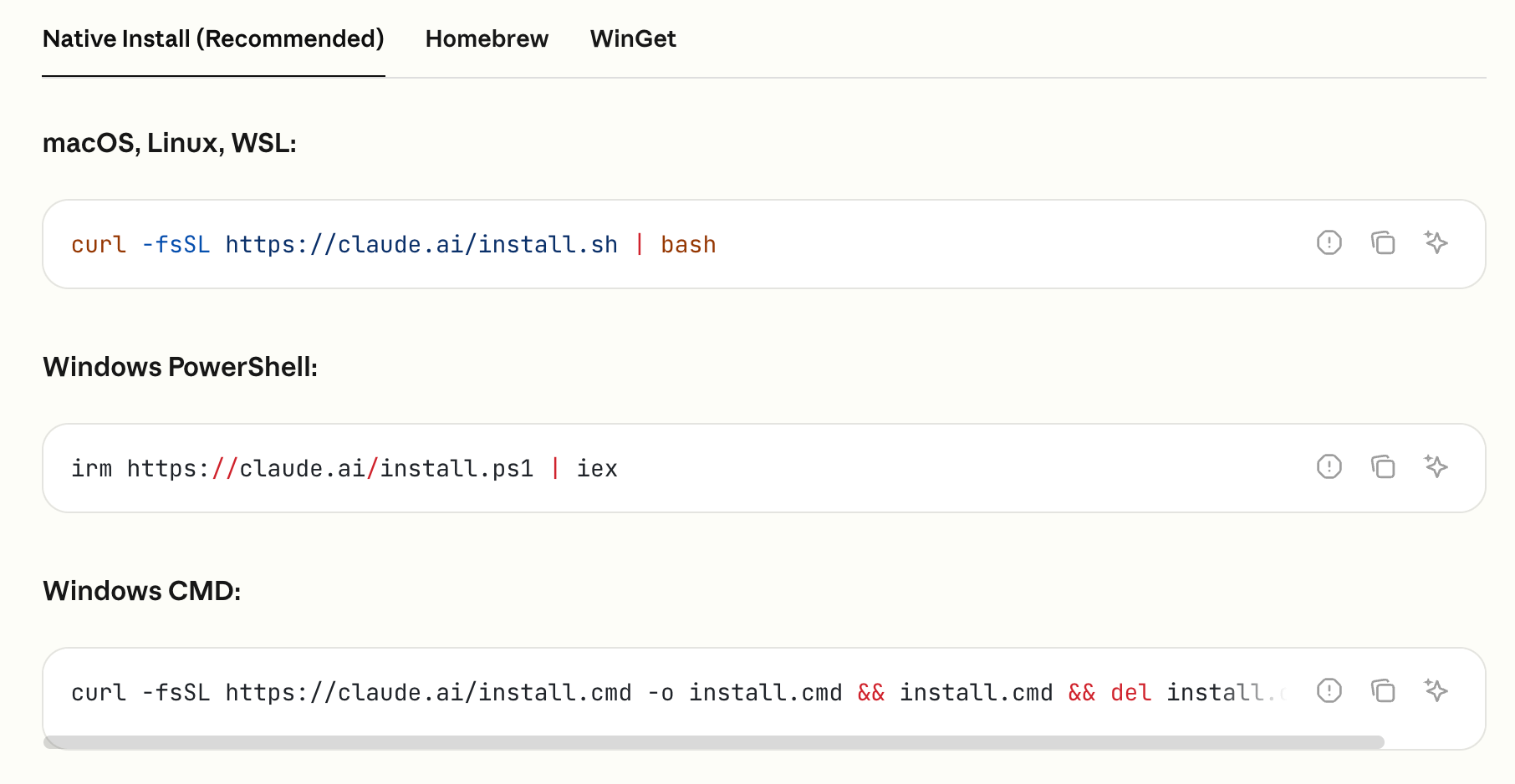The image size is (1515, 784).
Task: Copy the Windows PowerShell irm command
Action: (1383, 466)
